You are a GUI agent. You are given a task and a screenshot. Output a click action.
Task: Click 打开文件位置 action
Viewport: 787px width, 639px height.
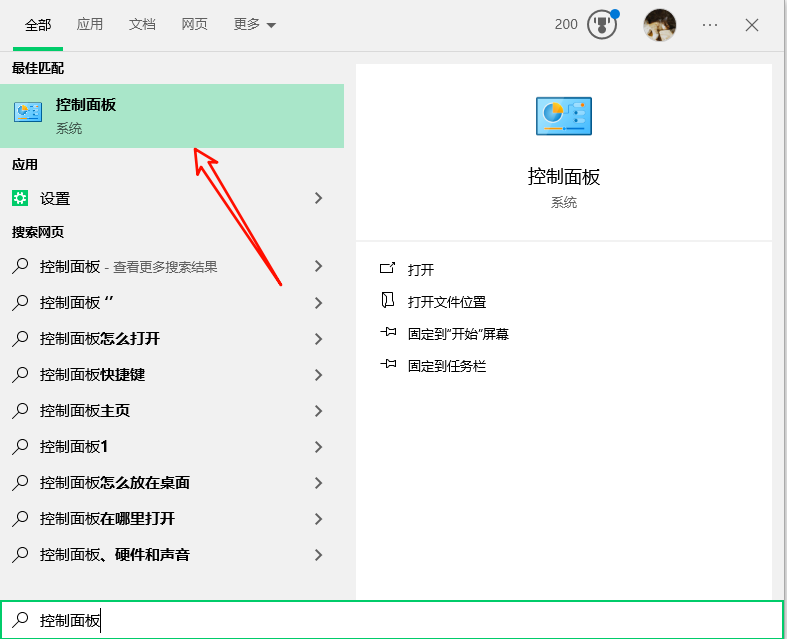pos(447,302)
